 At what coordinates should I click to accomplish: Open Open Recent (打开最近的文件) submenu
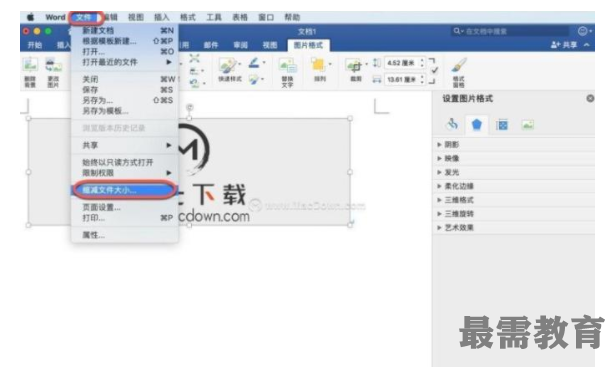coord(125,62)
